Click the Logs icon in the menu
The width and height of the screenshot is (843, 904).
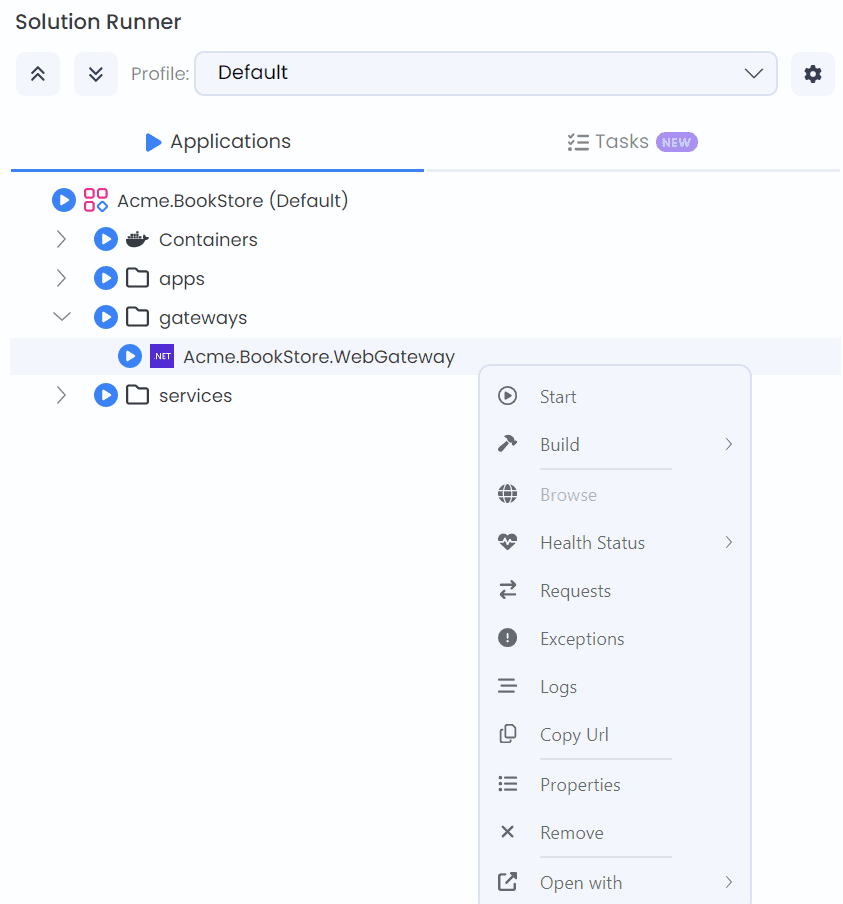[x=508, y=686]
